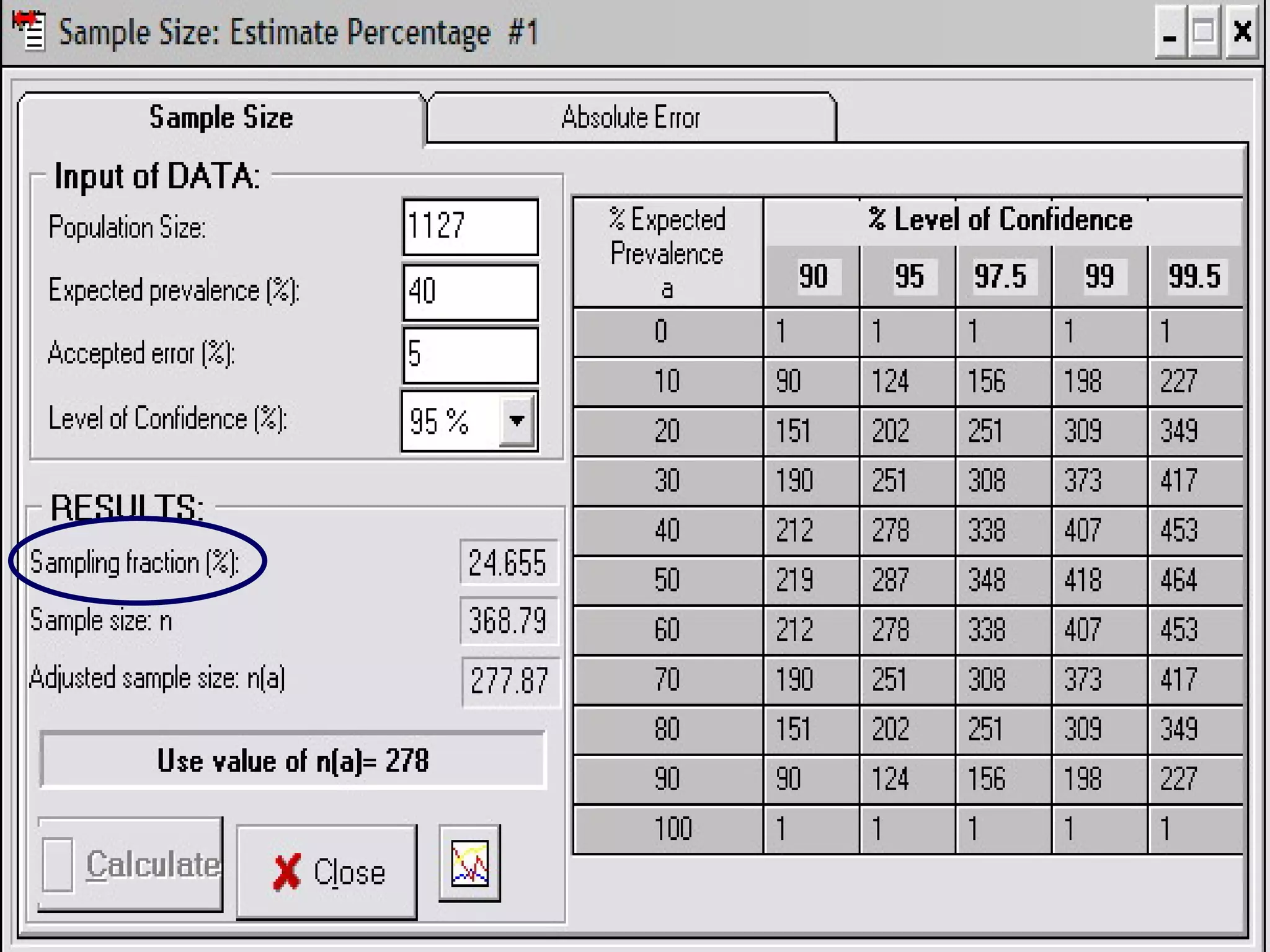Click the 95 confidence column header
The width and height of the screenshot is (1270, 952).
pos(908,276)
